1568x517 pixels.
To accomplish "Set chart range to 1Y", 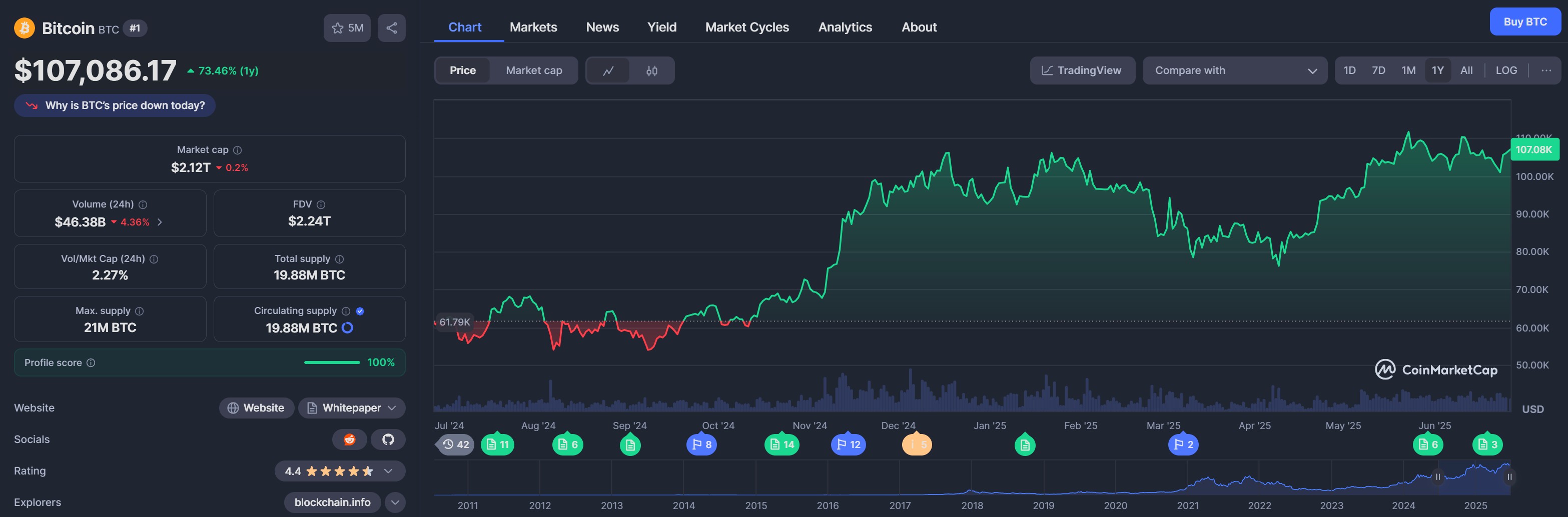I will (x=1438, y=70).
